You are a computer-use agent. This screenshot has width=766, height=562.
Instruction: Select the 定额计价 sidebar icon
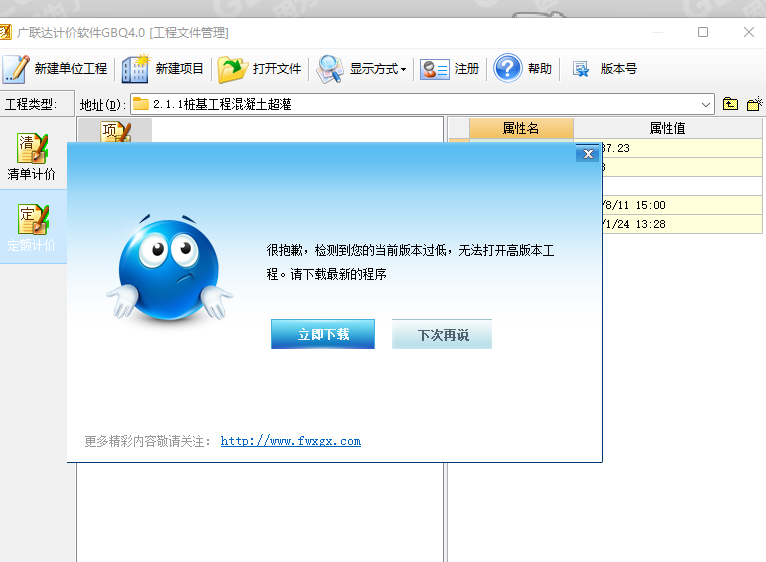(33, 219)
